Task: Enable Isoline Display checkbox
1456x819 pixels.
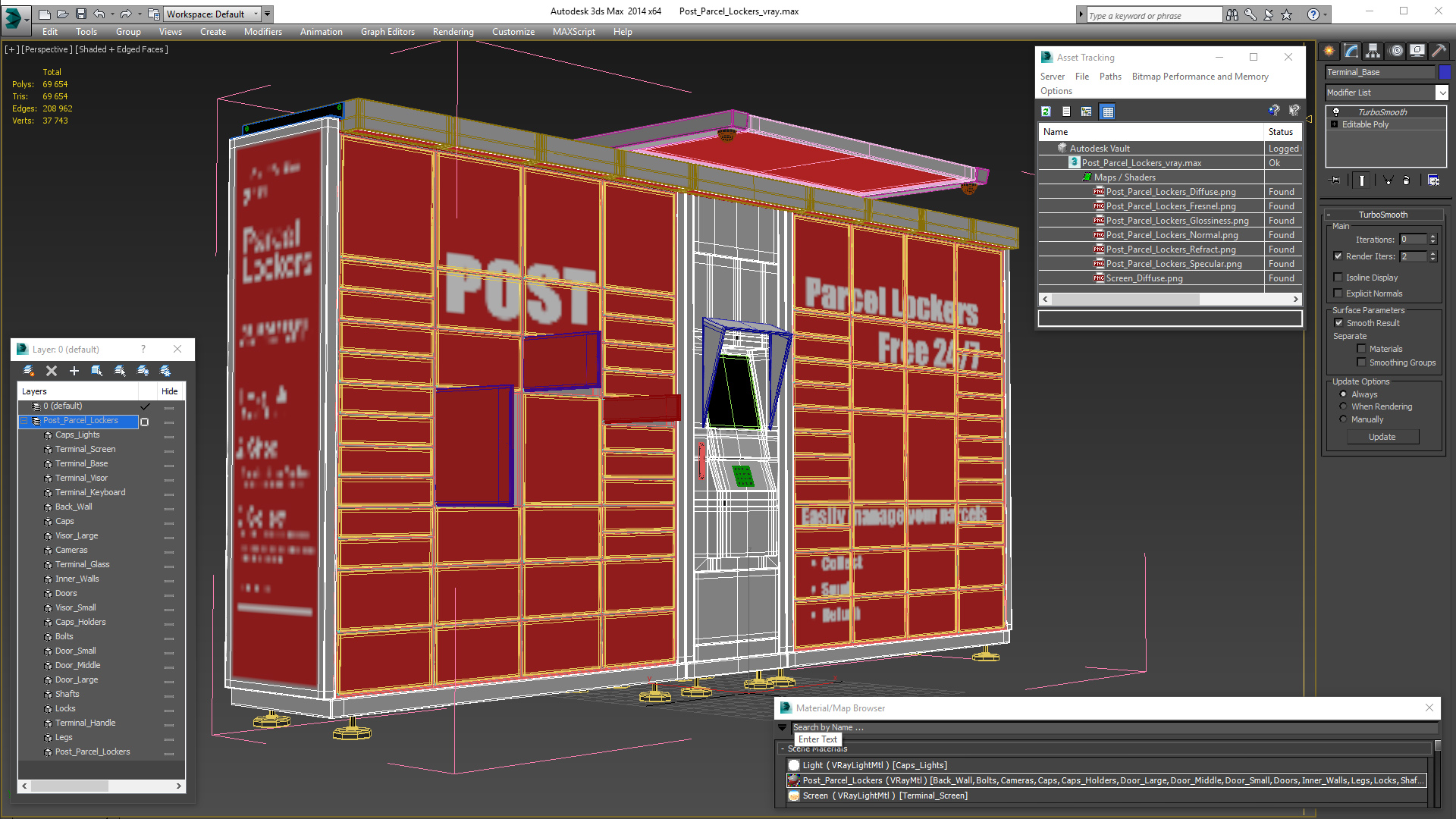Action: (1338, 278)
